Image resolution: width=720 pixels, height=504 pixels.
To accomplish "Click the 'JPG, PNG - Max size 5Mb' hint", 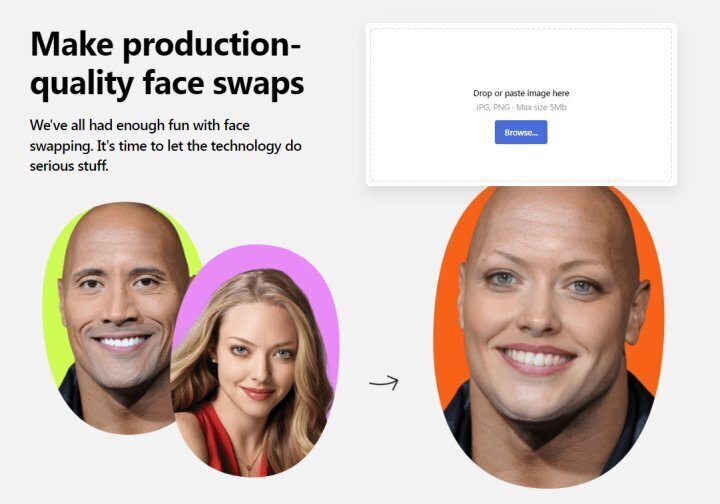I will 521,107.
